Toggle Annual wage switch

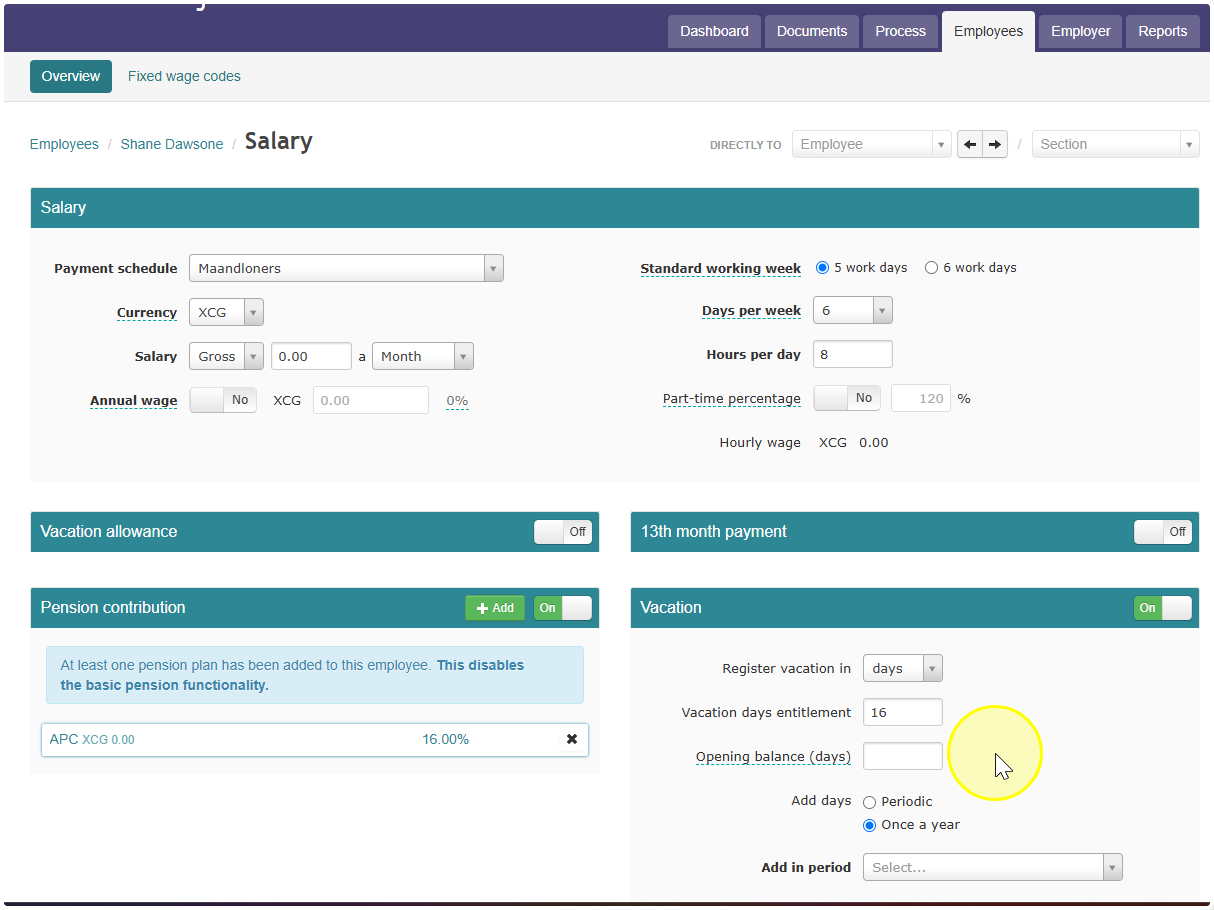[x=223, y=400]
